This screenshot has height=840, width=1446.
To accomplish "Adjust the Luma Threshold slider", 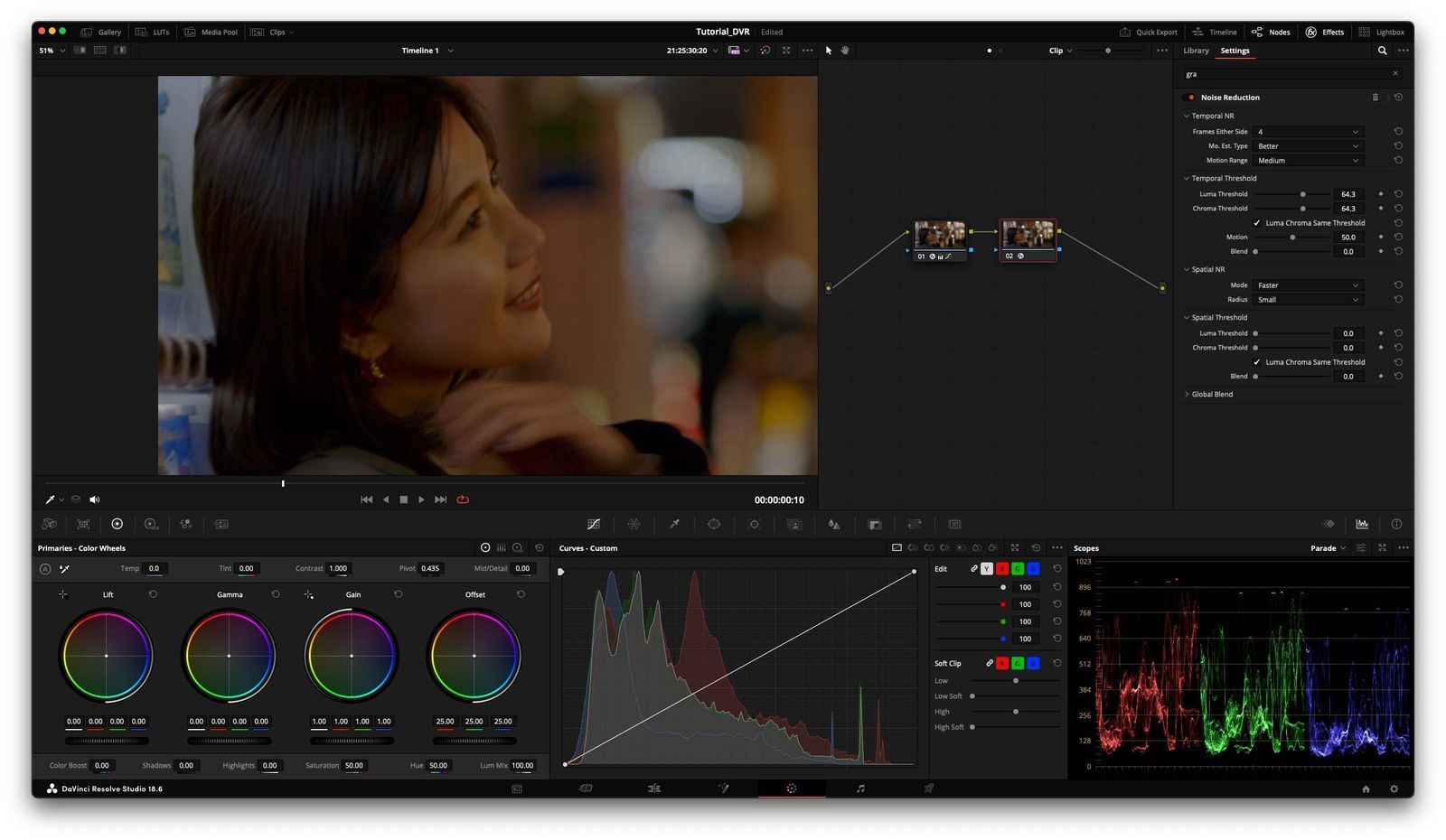I will (1303, 193).
